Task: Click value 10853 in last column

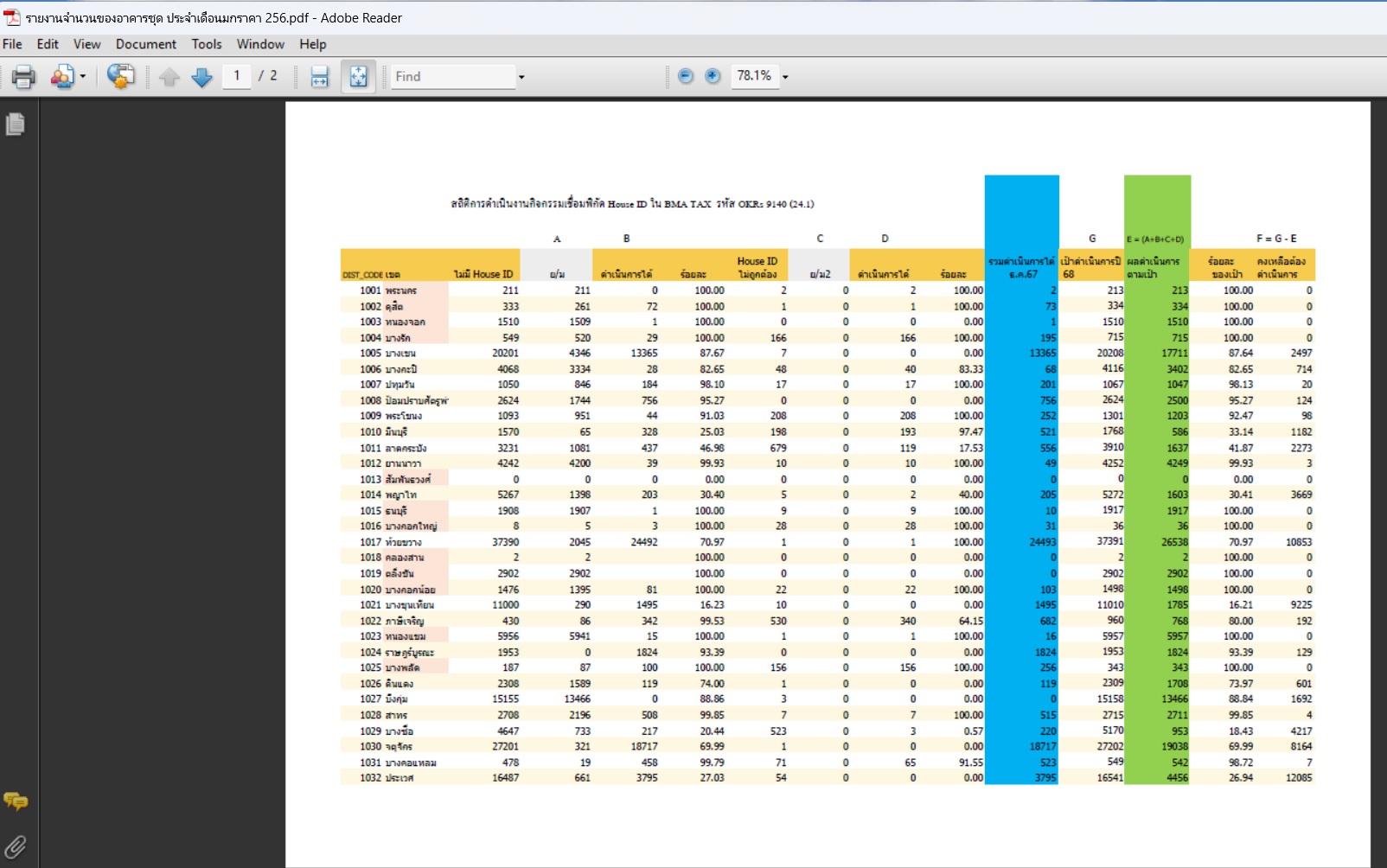Action: coord(1299,542)
